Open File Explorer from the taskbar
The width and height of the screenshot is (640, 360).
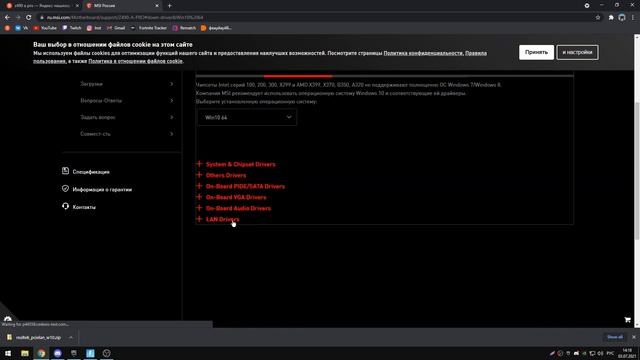(25, 353)
